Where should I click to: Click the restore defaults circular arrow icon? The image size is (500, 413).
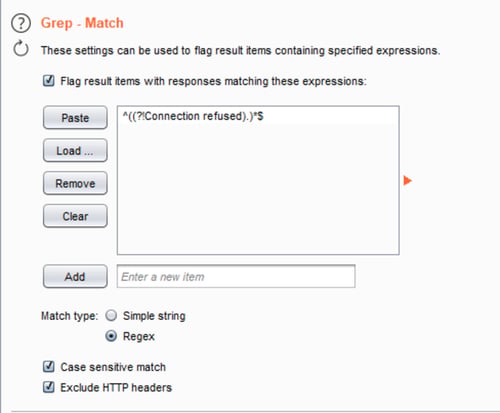click(x=21, y=49)
